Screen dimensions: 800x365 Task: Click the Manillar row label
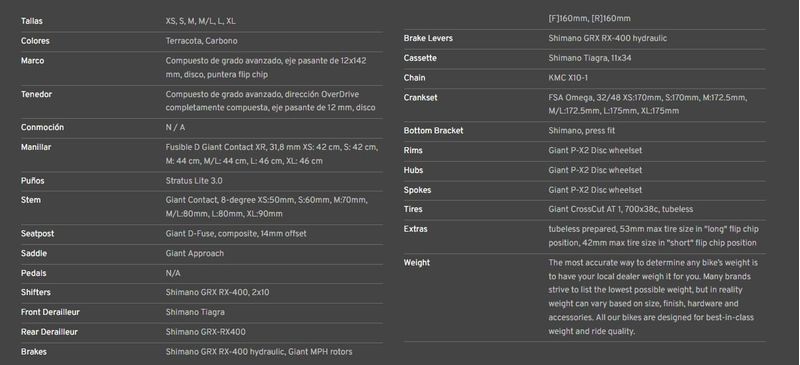pos(36,147)
